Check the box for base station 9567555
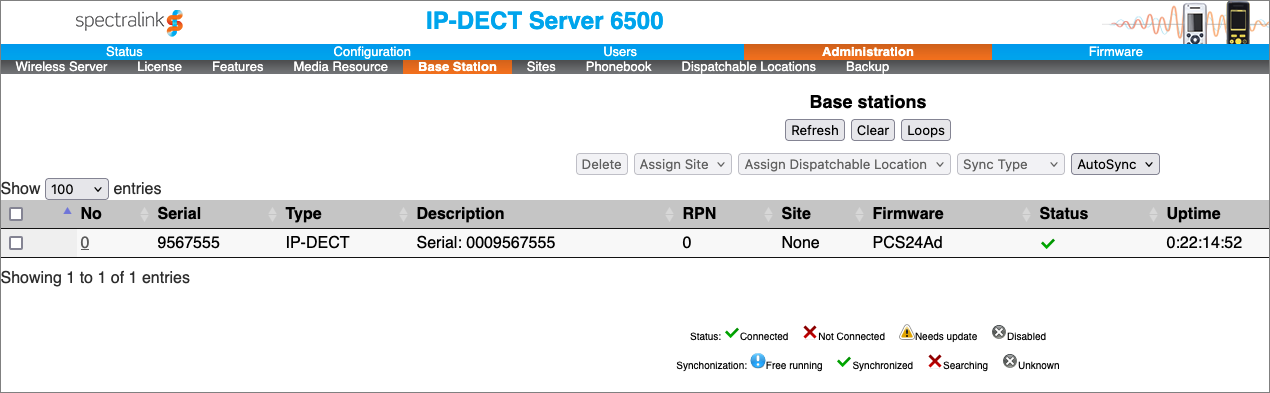Image resolution: width=1270 pixels, height=393 pixels. tap(16, 243)
